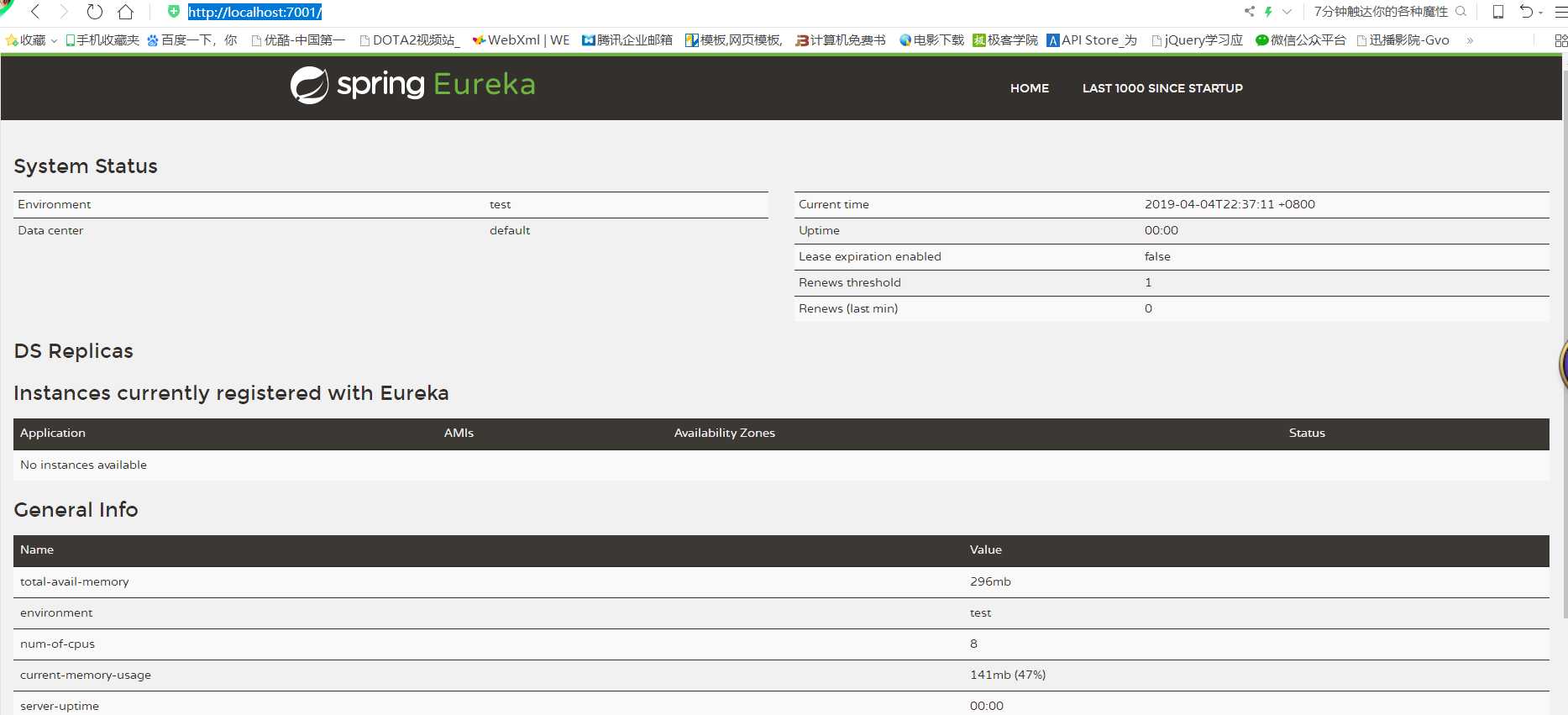The image size is (1568, 715).
Task: Click the 'Lease expiration enabled' row label
Action: point(870,256)
